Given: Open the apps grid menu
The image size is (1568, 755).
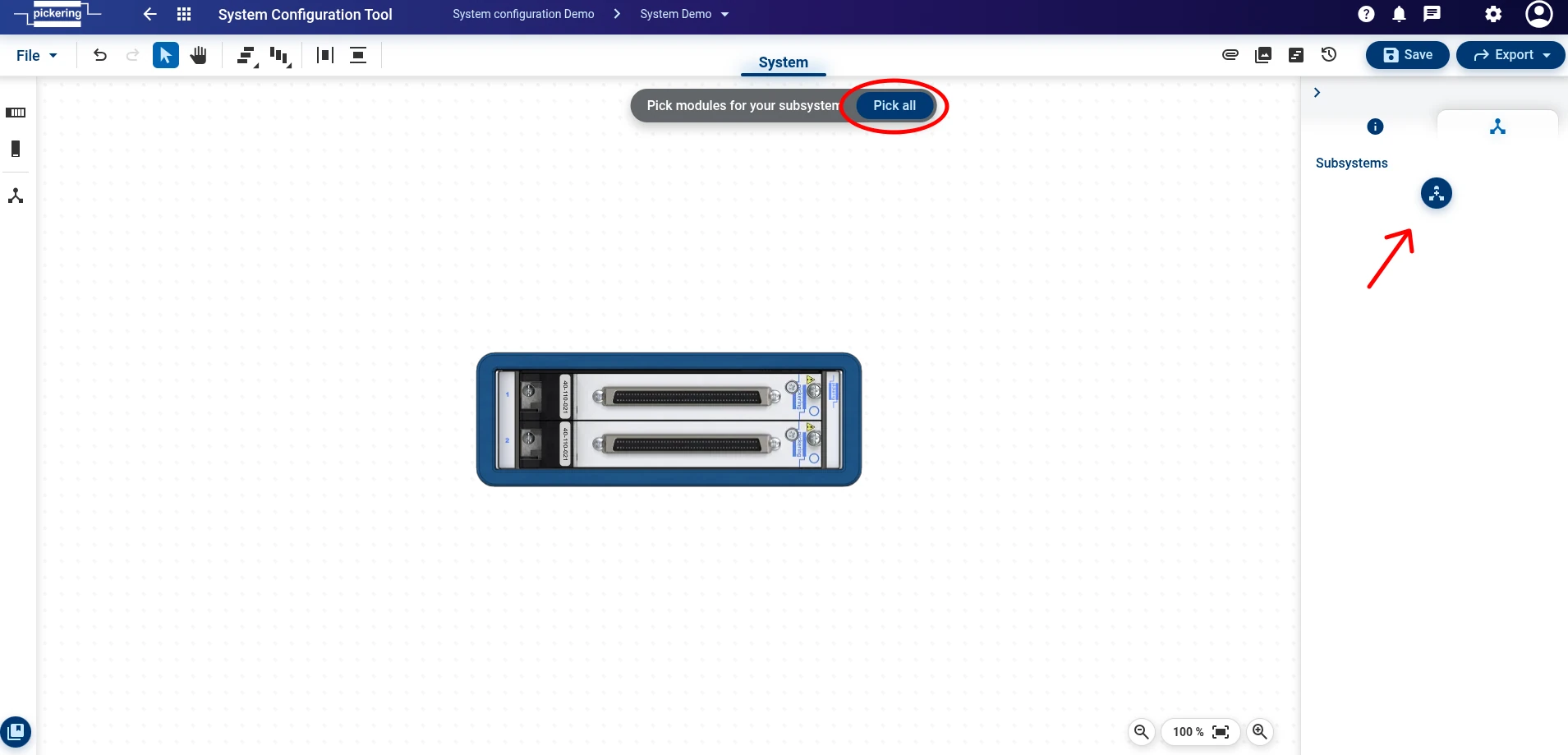Looking at the screenshot, I should tap(184, 14).
